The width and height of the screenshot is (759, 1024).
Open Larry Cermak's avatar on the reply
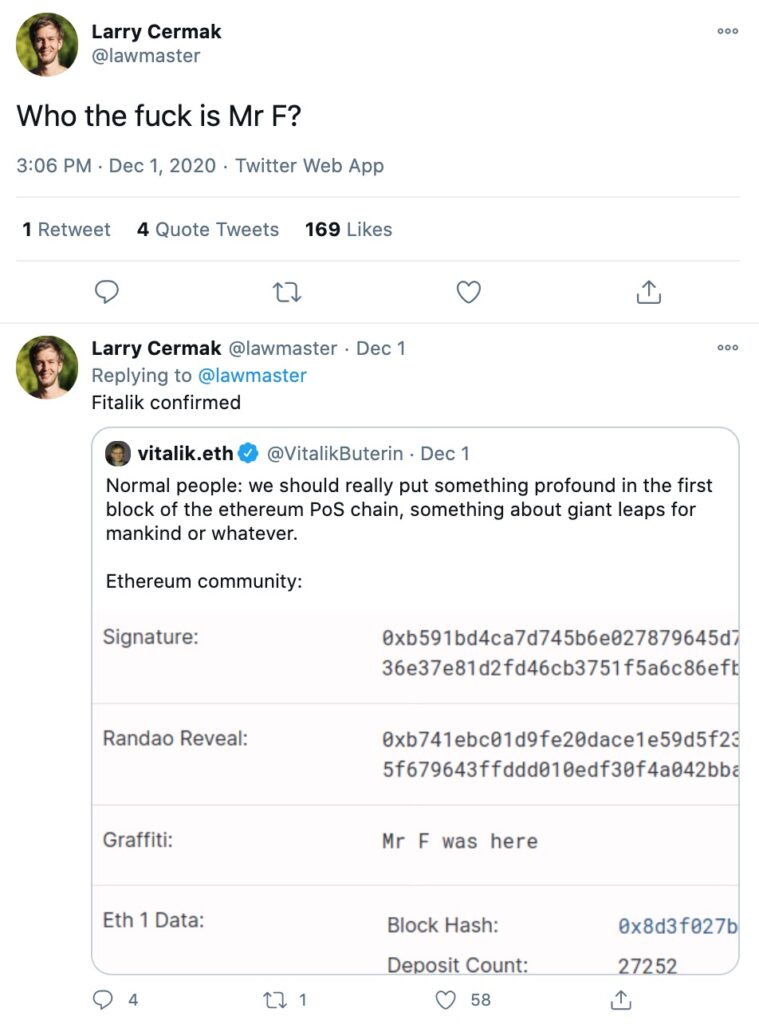(x=47, y=367)
